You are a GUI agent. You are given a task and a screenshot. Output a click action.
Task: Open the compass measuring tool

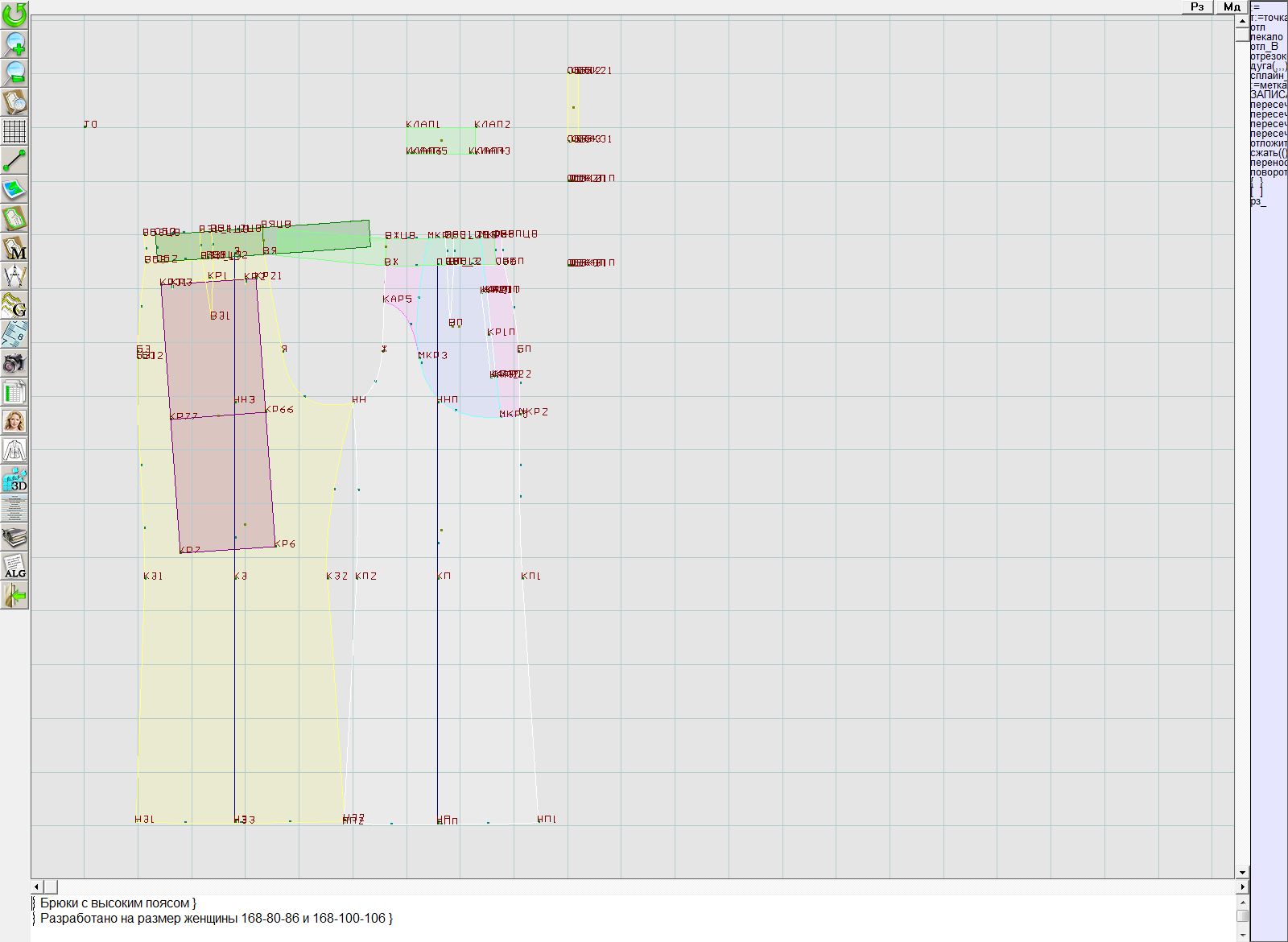[14, 277]
